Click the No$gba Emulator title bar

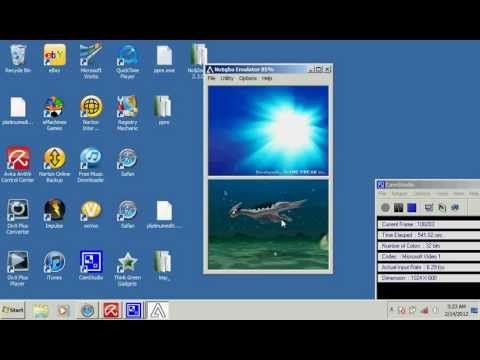tap(268, 69)
